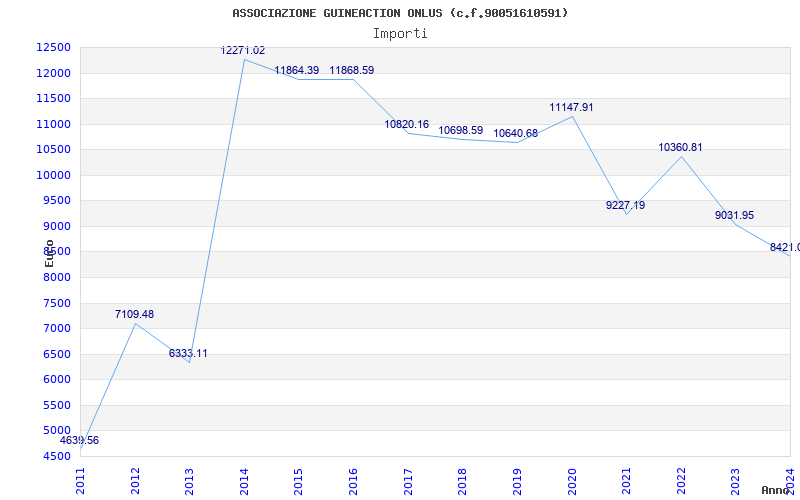This screenshot has height=500, width=800.
Task: Click y-axis tick 7000
Action: (x=56, y=329)
